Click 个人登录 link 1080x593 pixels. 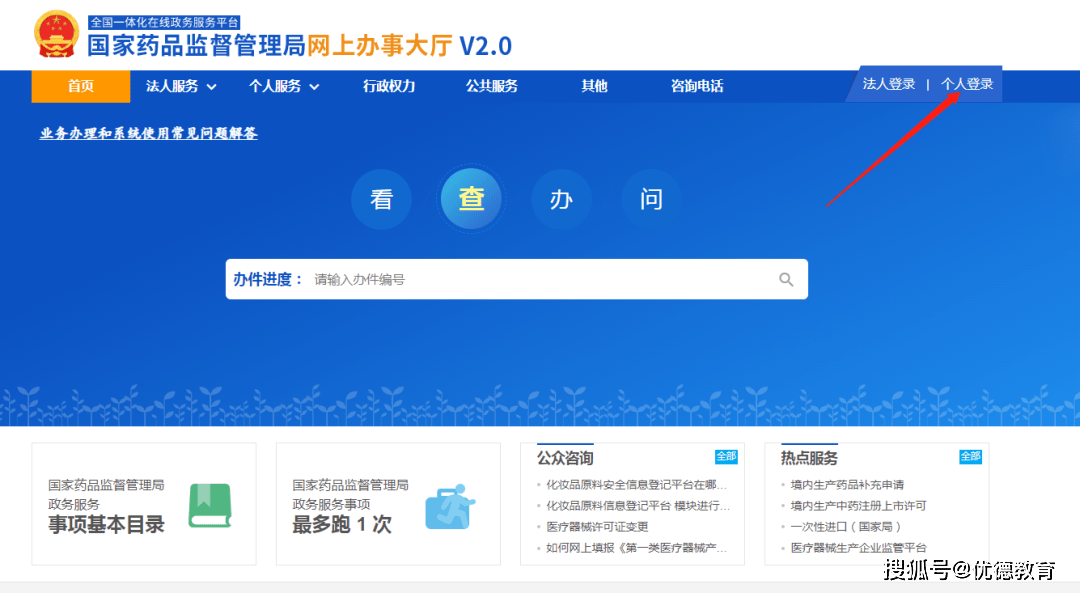pos(967,84)
